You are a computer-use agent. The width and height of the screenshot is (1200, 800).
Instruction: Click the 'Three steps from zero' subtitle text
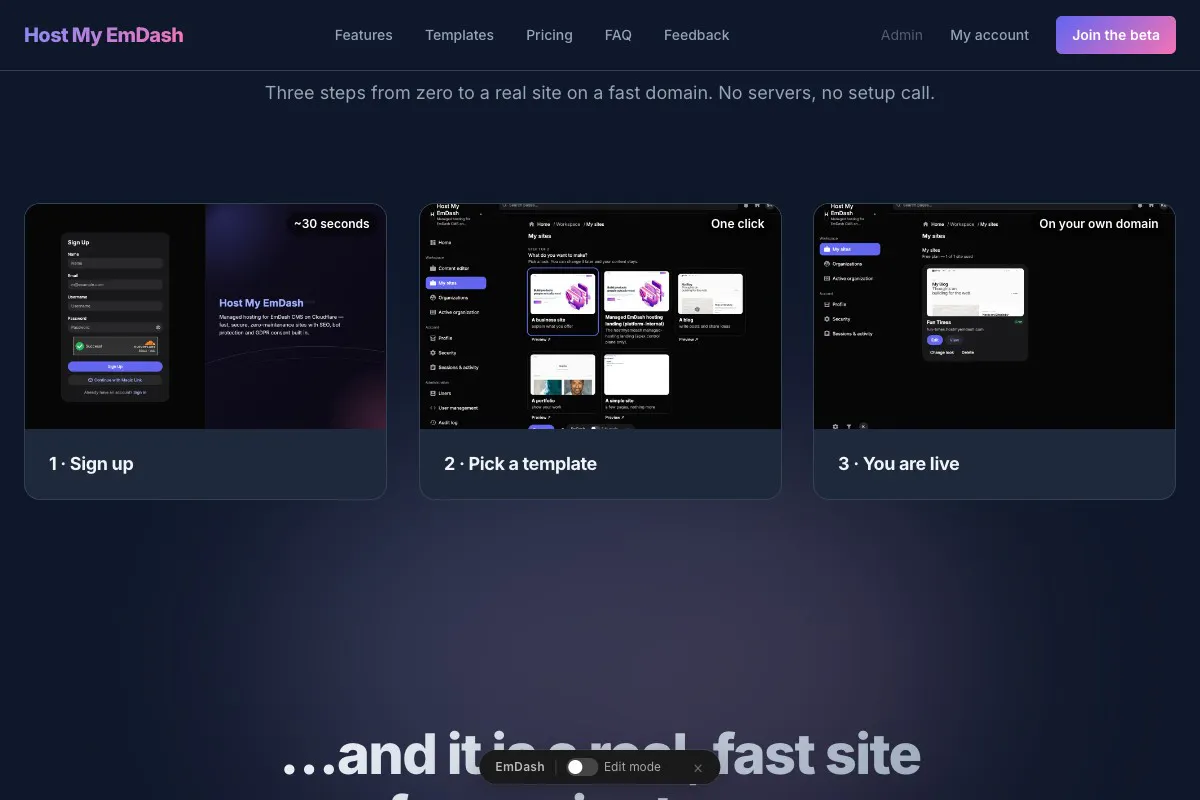point(600,93)
